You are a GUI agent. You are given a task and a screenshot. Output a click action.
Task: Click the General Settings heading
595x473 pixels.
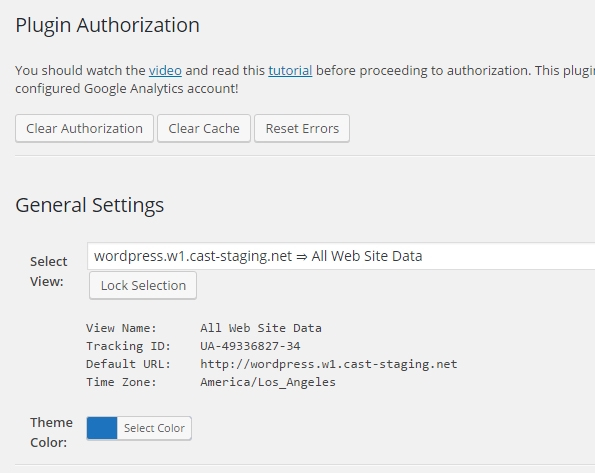tap(90, 205)
